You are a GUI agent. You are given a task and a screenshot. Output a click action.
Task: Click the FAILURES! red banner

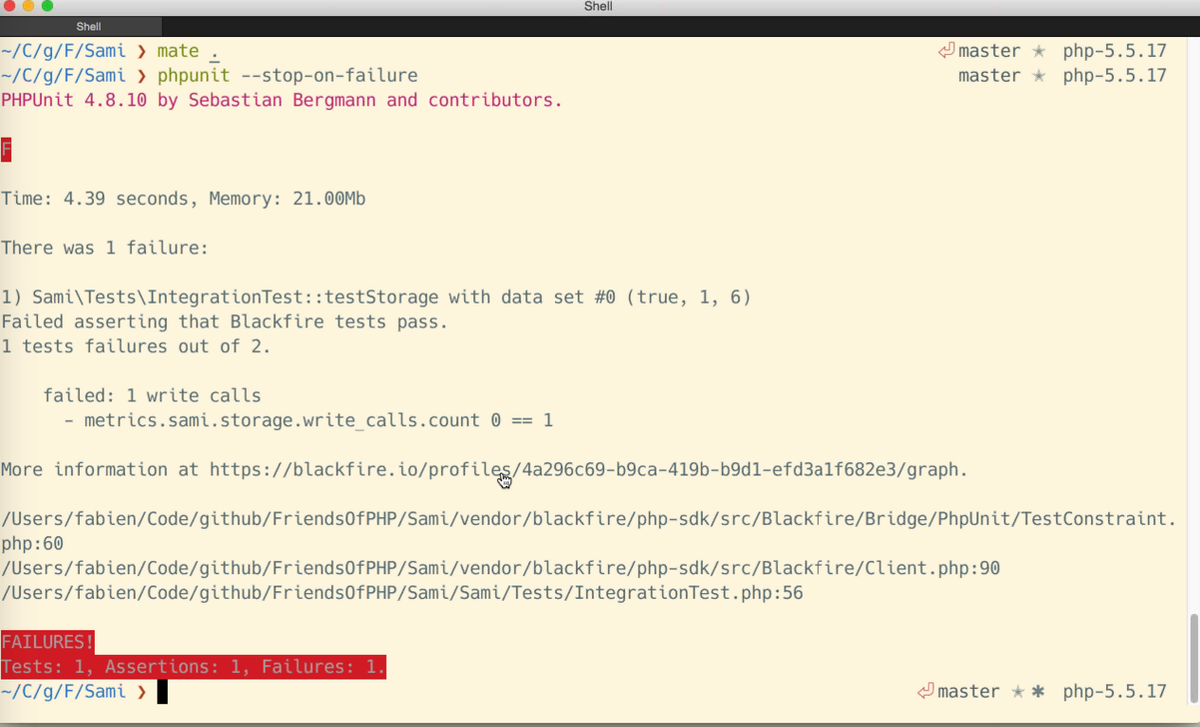[48, 642]
